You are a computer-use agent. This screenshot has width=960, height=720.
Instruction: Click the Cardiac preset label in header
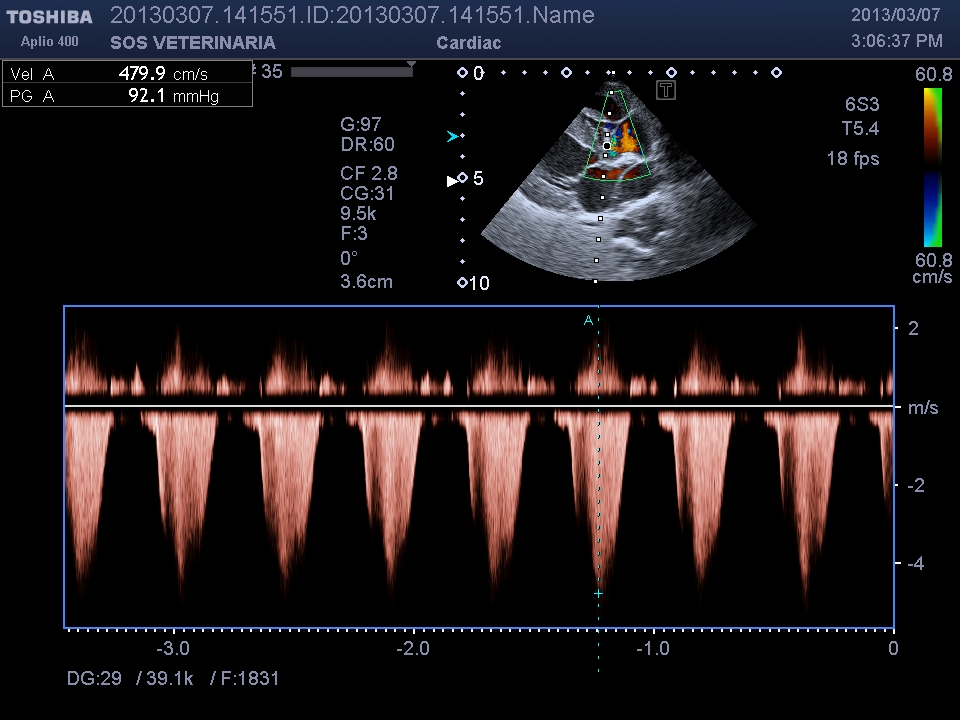469,43
